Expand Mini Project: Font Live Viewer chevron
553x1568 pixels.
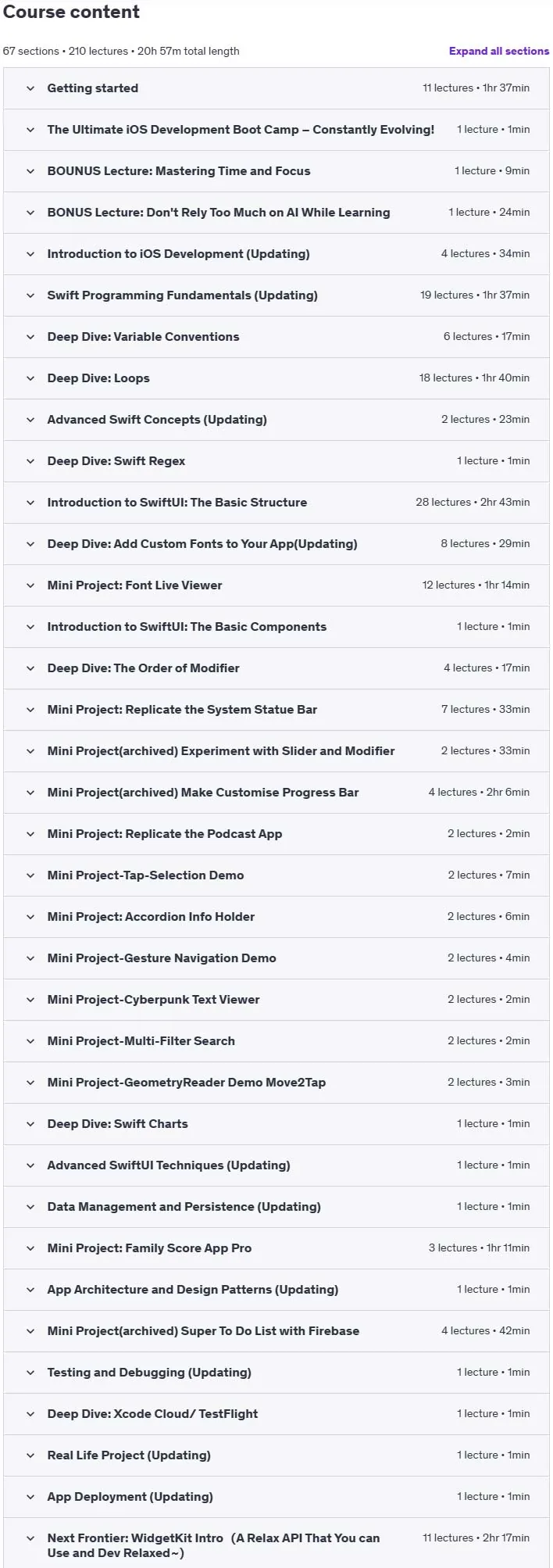coord(30,585)
